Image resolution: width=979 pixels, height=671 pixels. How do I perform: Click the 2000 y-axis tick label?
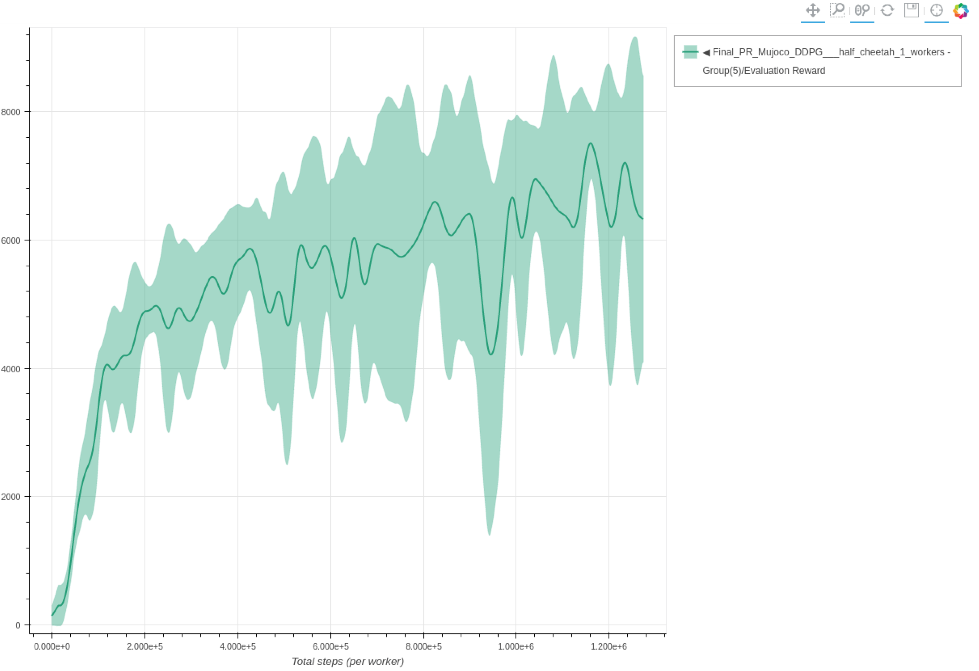tap(12, 497)
